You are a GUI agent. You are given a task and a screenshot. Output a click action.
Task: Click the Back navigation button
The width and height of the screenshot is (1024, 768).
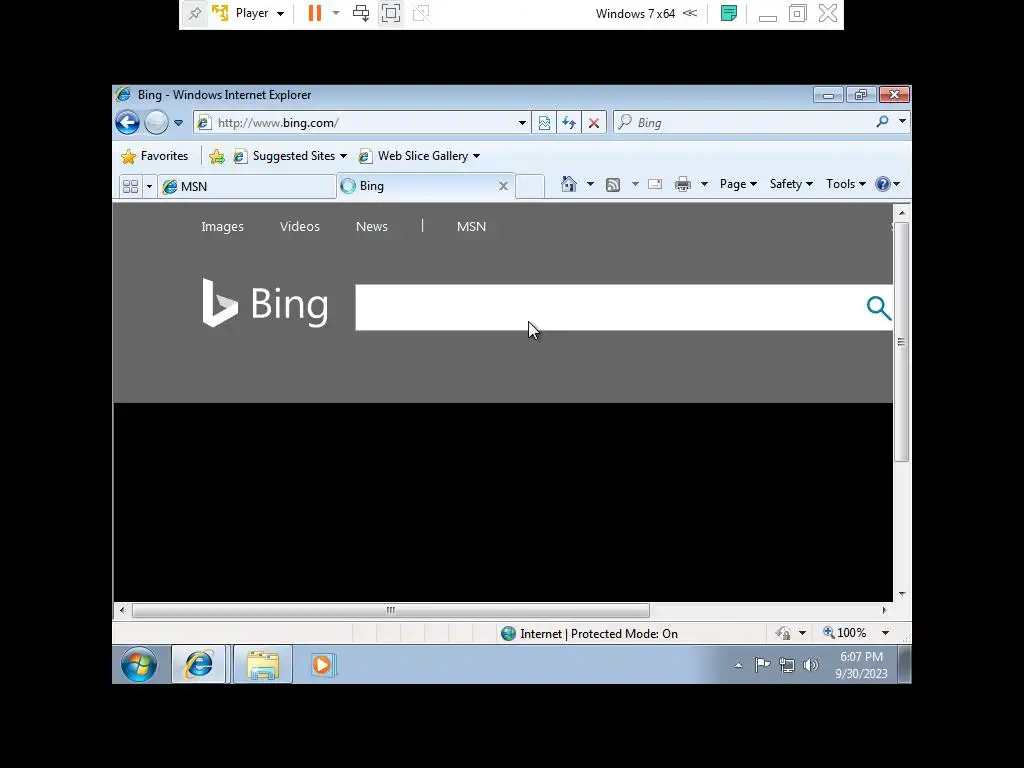[x=127, y=122]
